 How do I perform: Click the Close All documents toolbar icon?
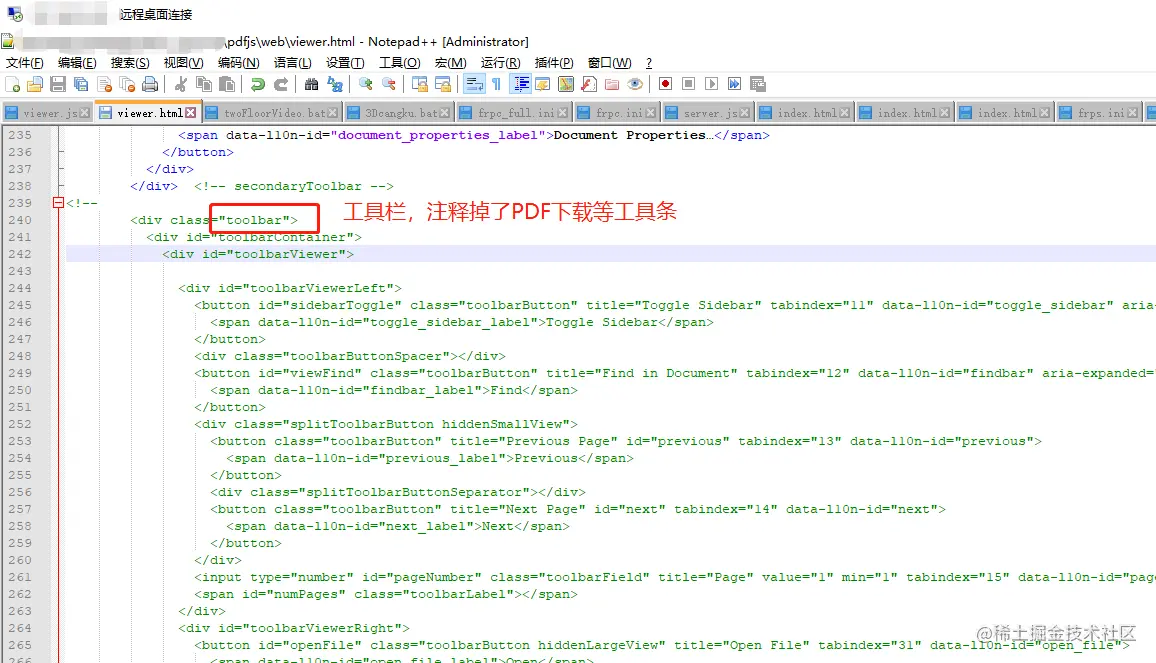tap(127, 84)
